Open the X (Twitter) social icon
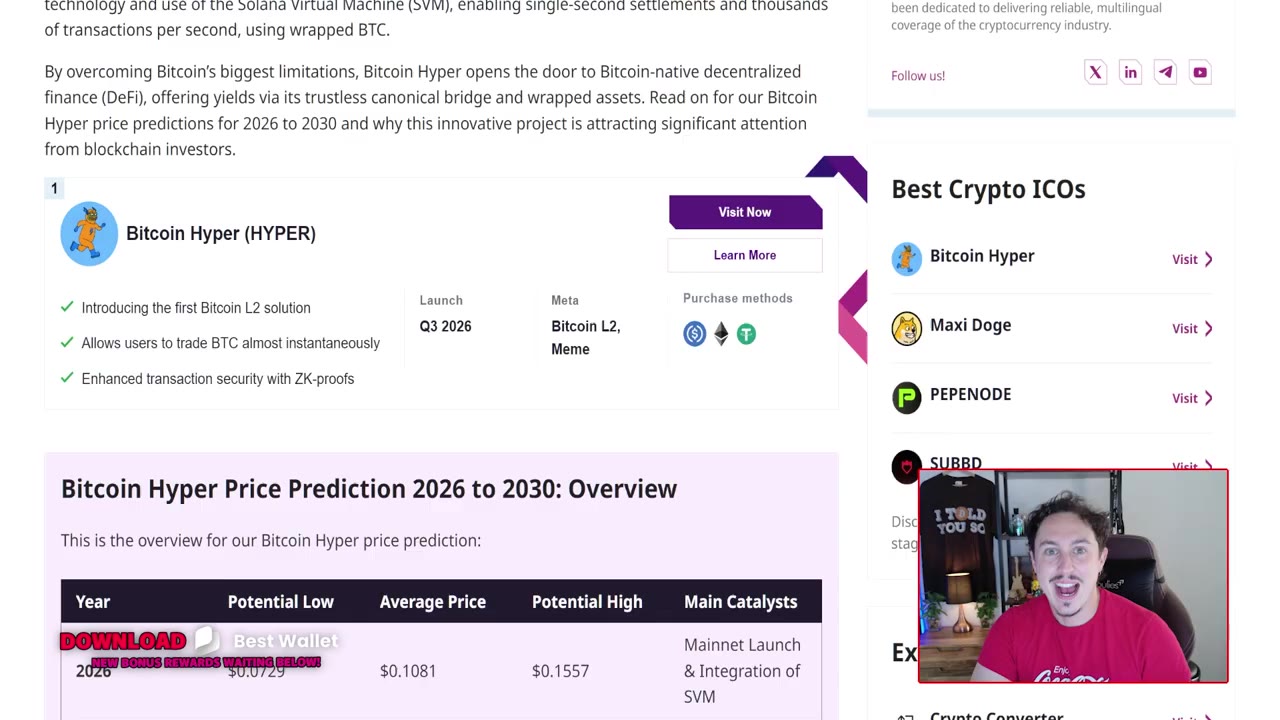1280x720 pixels. [1095, 72]
